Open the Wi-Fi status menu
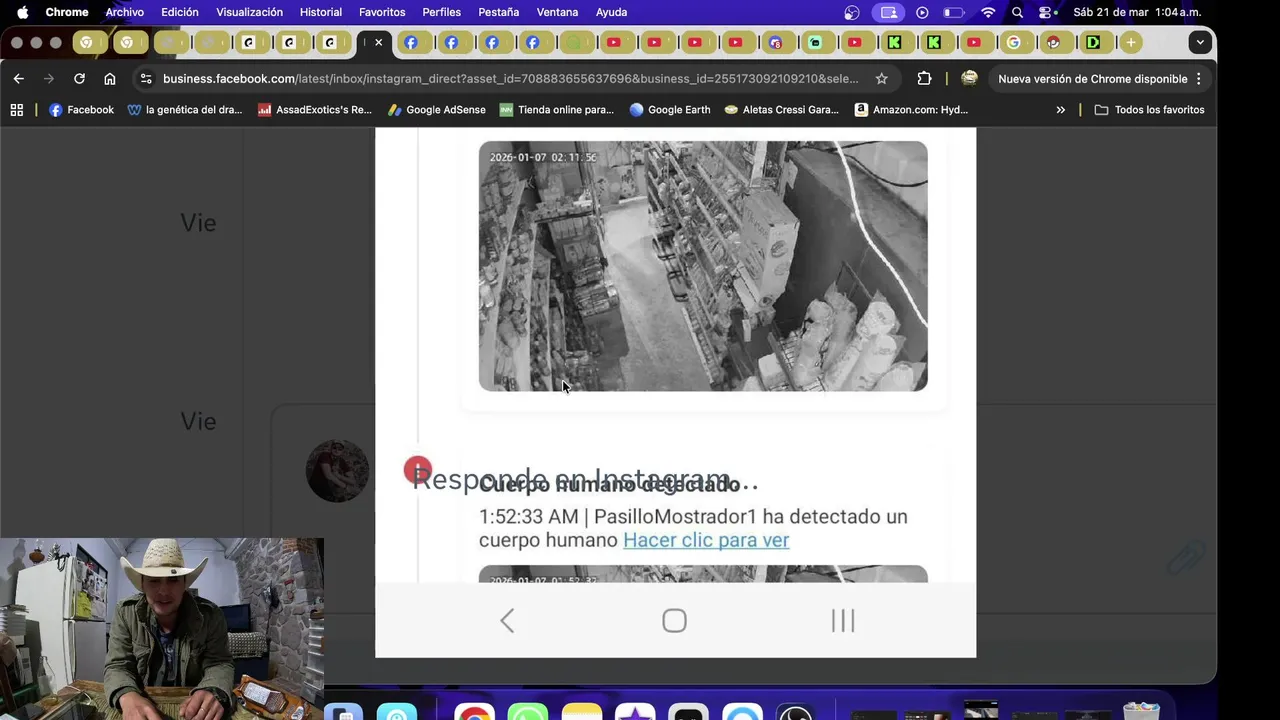This screenshot has height=720, width=1280. click(988, 12)
